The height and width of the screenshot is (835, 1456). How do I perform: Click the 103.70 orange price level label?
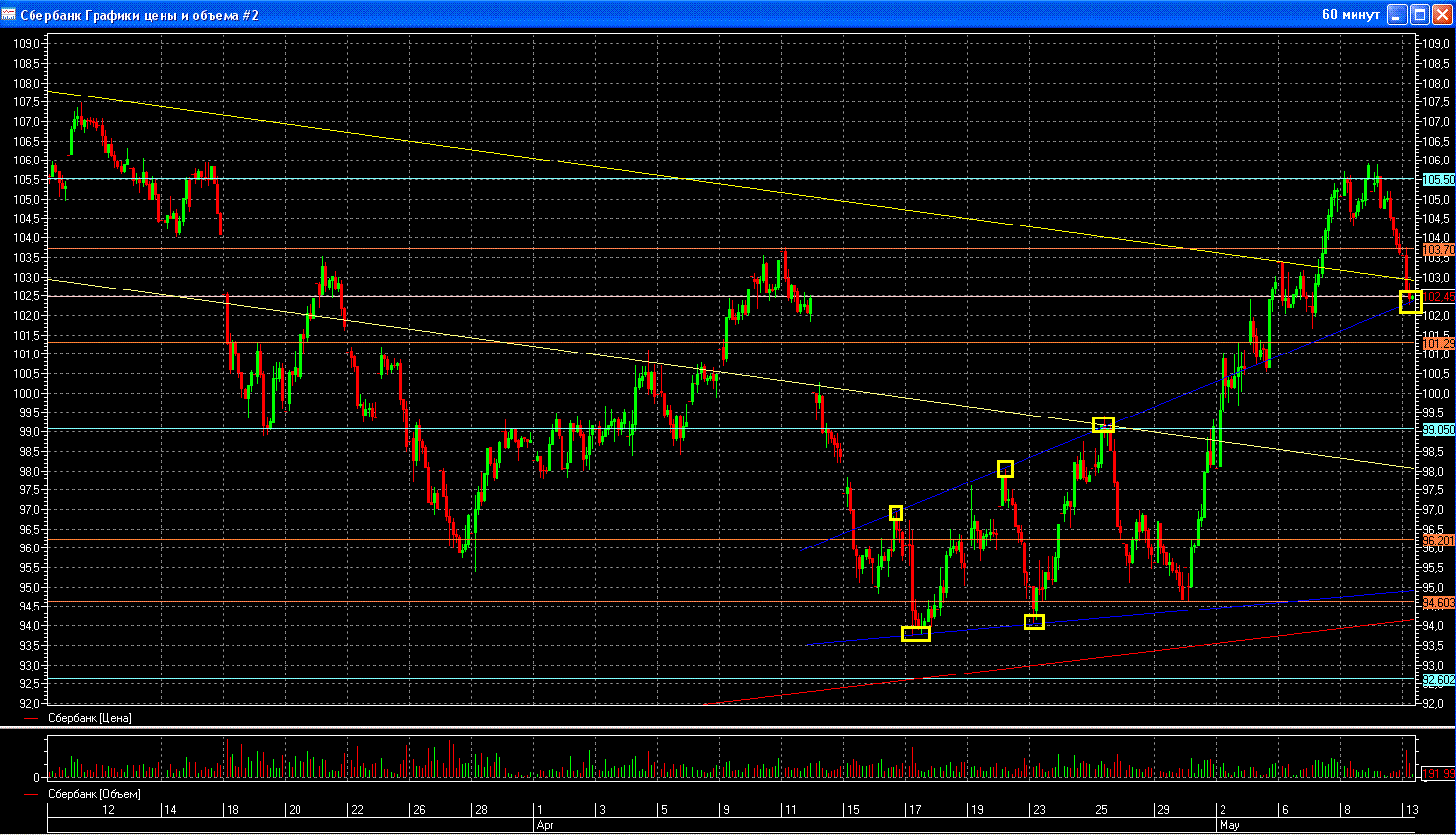(x=1437, y=251)
